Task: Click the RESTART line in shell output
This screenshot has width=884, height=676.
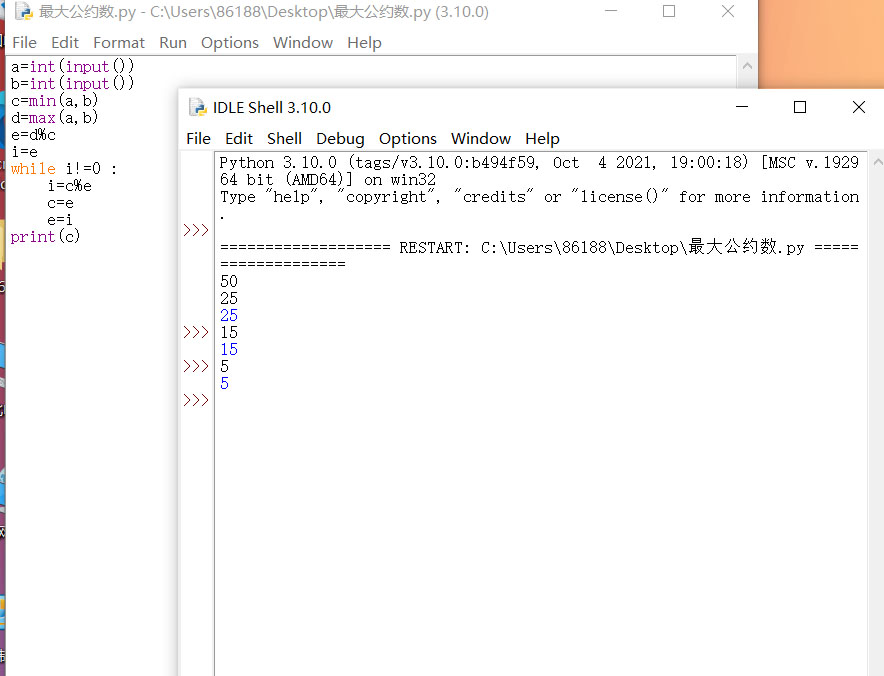Action: click(x=539, y=248)
